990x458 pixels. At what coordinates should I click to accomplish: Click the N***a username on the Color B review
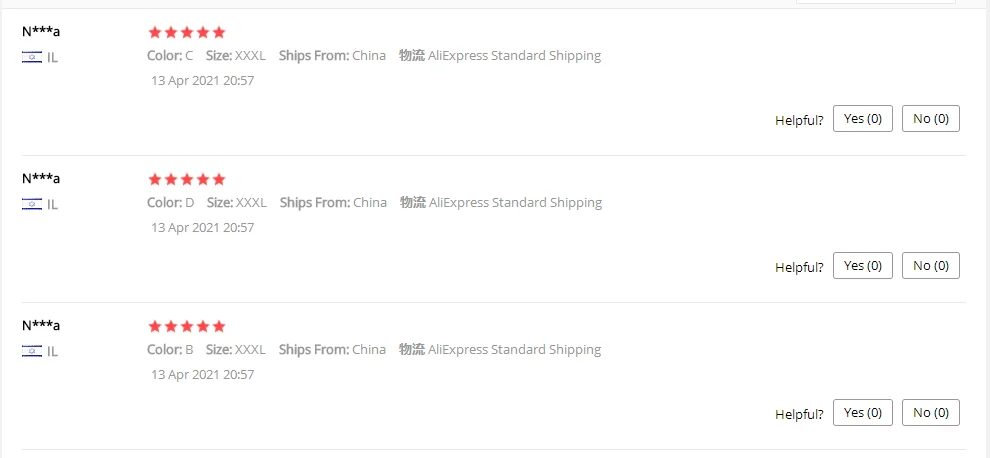click(x=41, y=326)
